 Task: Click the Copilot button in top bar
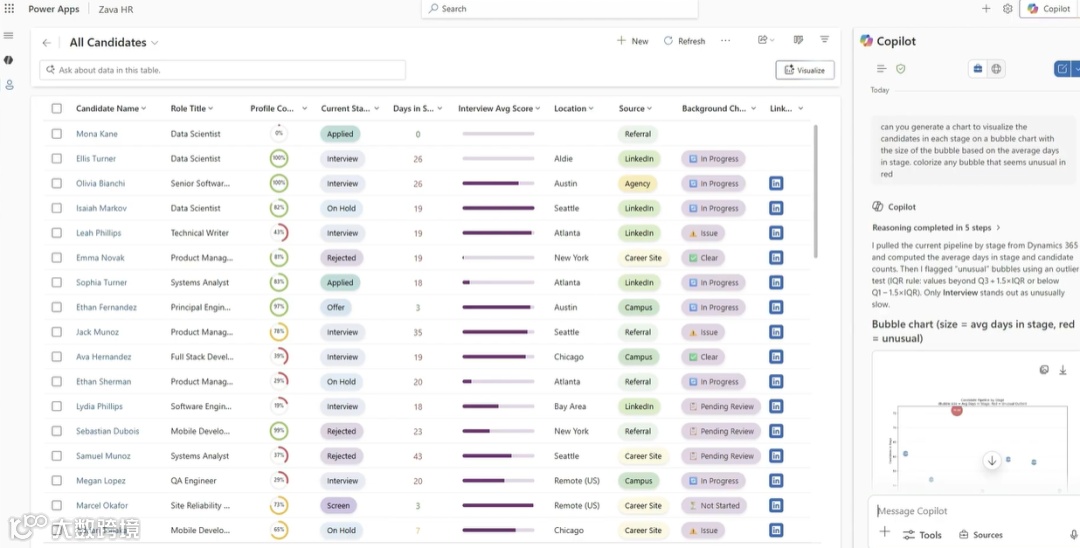1048,9
